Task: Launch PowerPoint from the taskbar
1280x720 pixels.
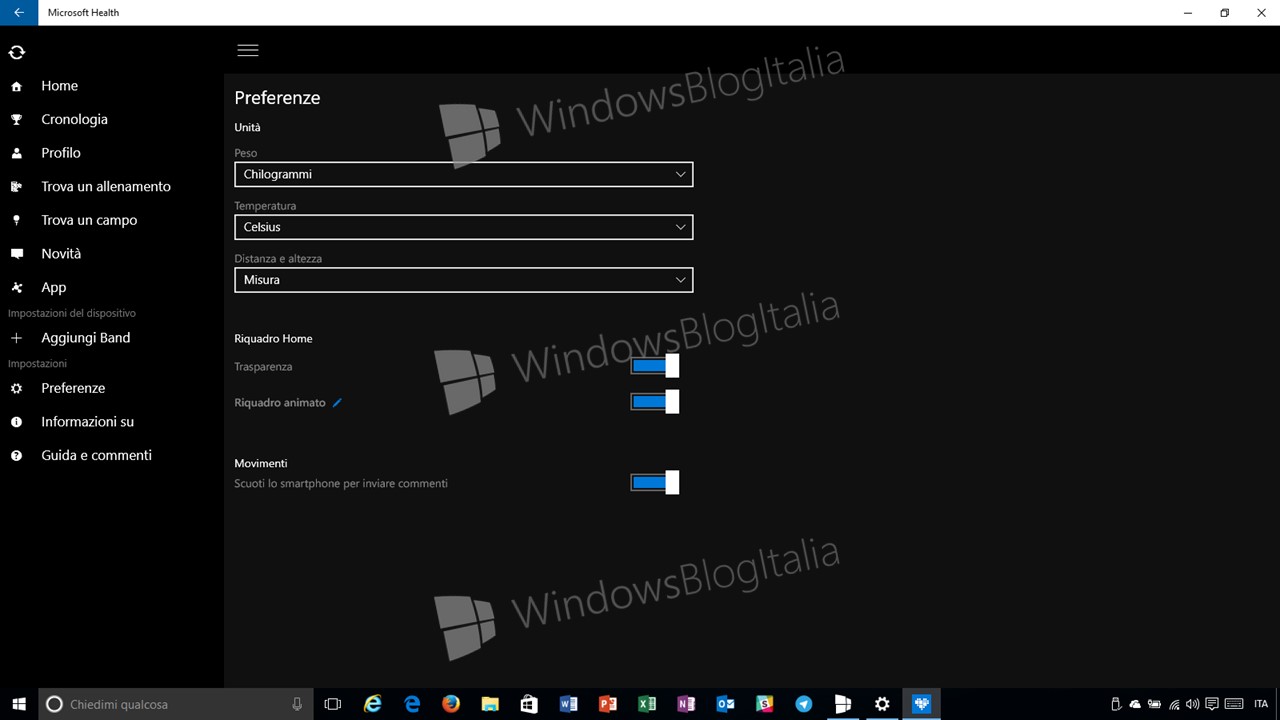Action: [x=607, y=704]
